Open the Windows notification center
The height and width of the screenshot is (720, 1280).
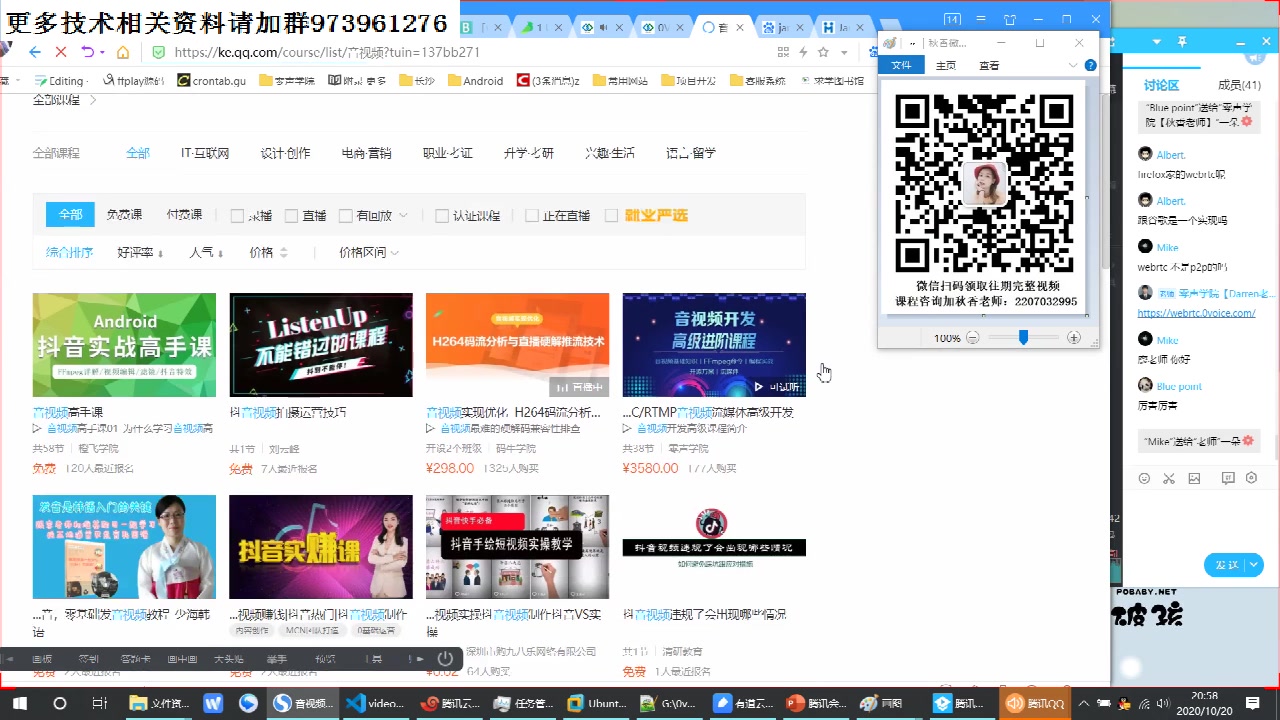(x=1253, y=704)
